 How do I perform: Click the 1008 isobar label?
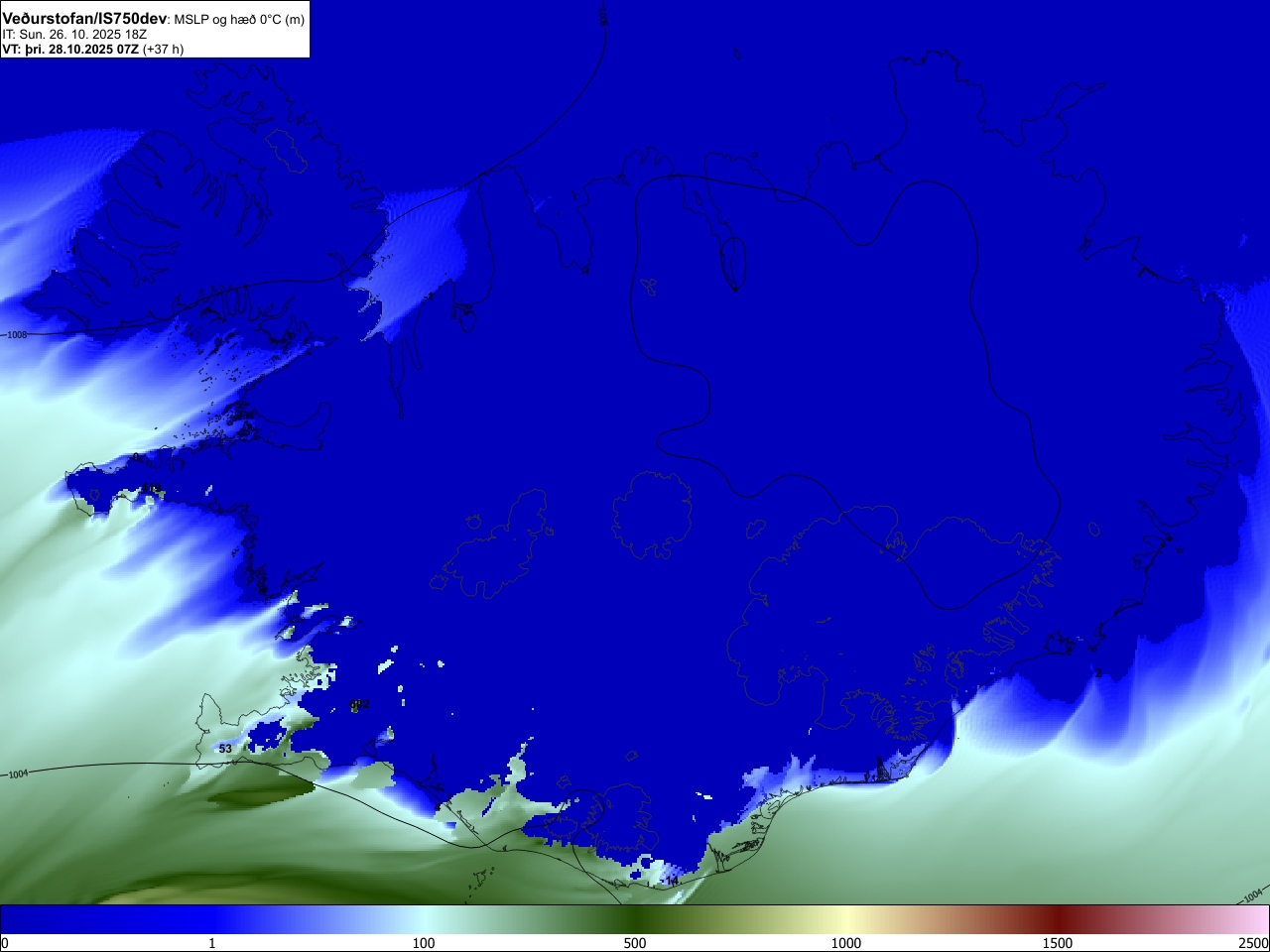click(x=17, y=335)
